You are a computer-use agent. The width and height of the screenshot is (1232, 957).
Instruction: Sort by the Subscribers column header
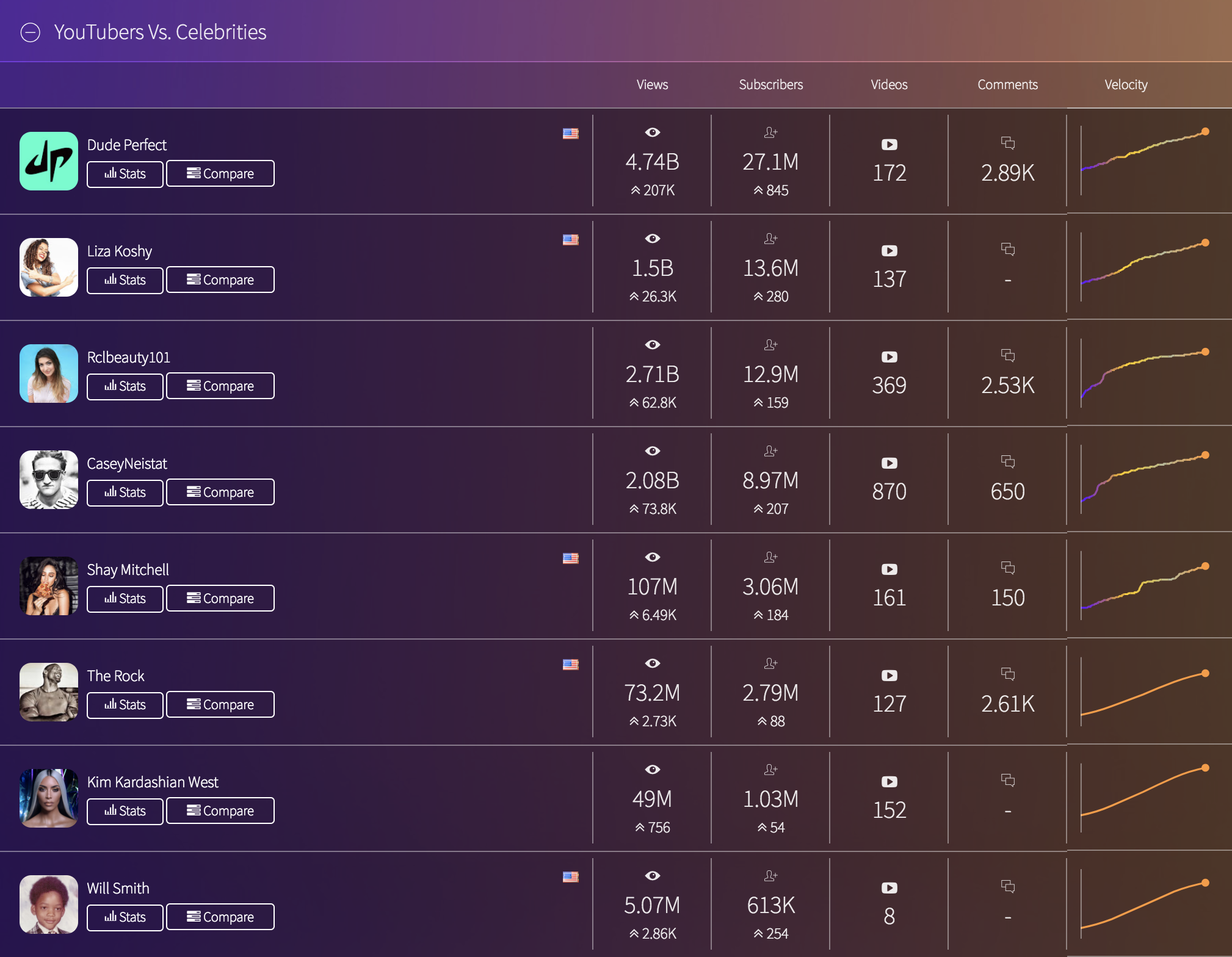[x=770, y=85]
